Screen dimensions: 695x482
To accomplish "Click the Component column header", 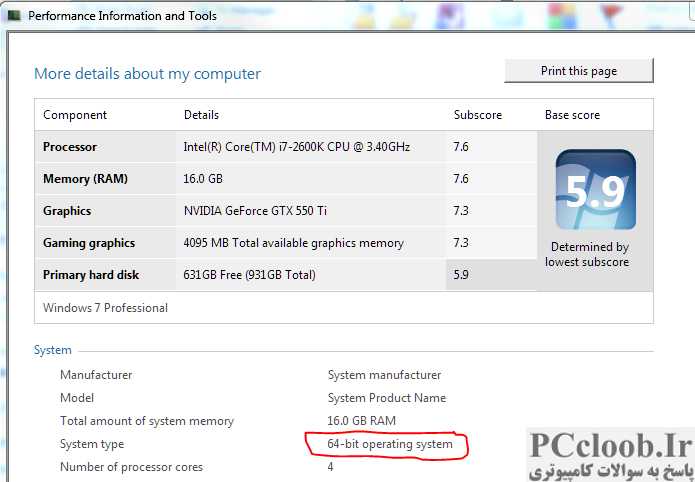I will click(75, 115).
